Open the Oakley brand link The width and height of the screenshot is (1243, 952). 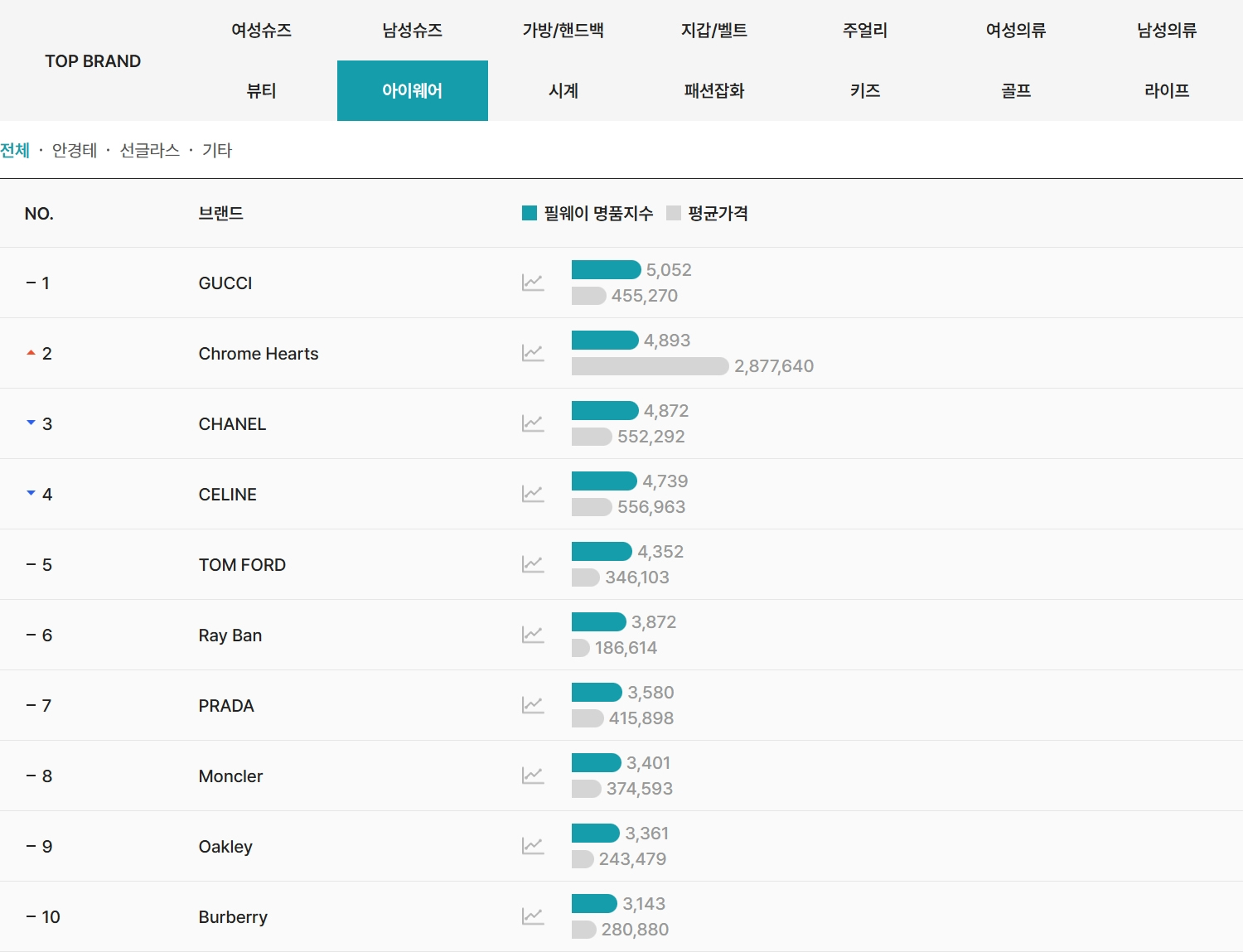[x=225, y=847]
